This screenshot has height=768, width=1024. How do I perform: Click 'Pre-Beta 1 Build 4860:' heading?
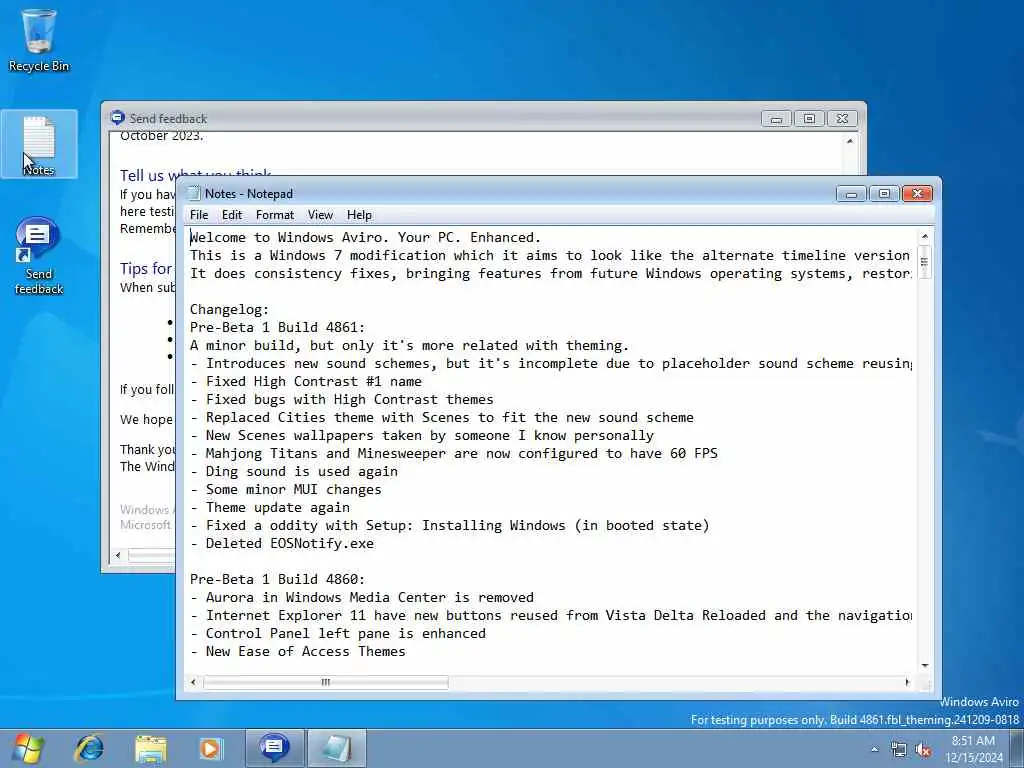pyautogui.click(x=278, y=579)
